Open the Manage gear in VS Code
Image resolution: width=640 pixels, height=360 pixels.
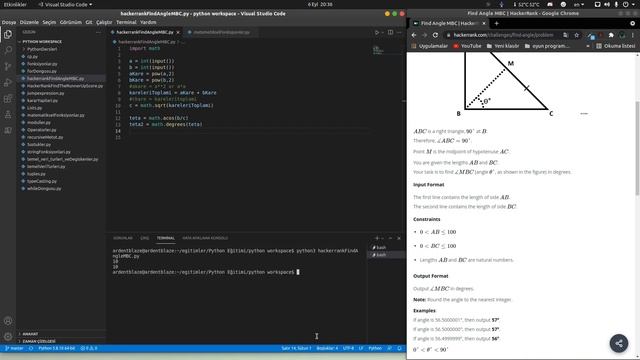[8, 337]
